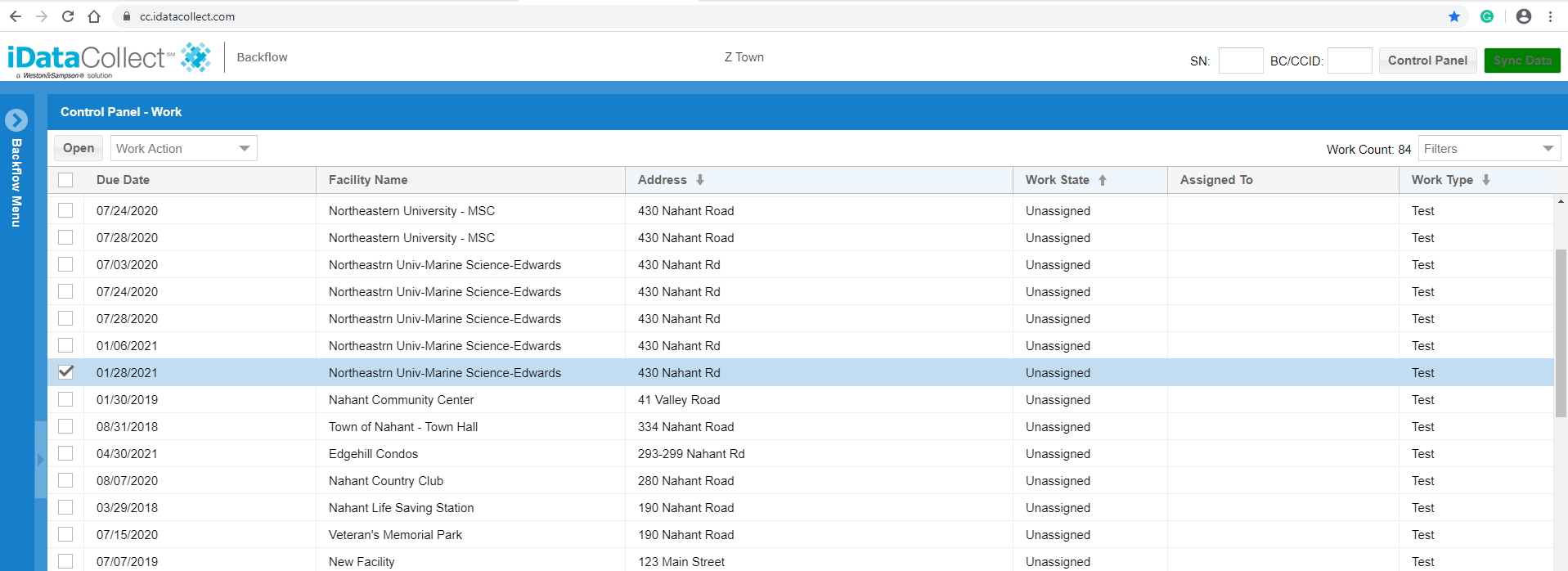Click the browser forward arrow
Screen dimensions: 1568x571
42,16
